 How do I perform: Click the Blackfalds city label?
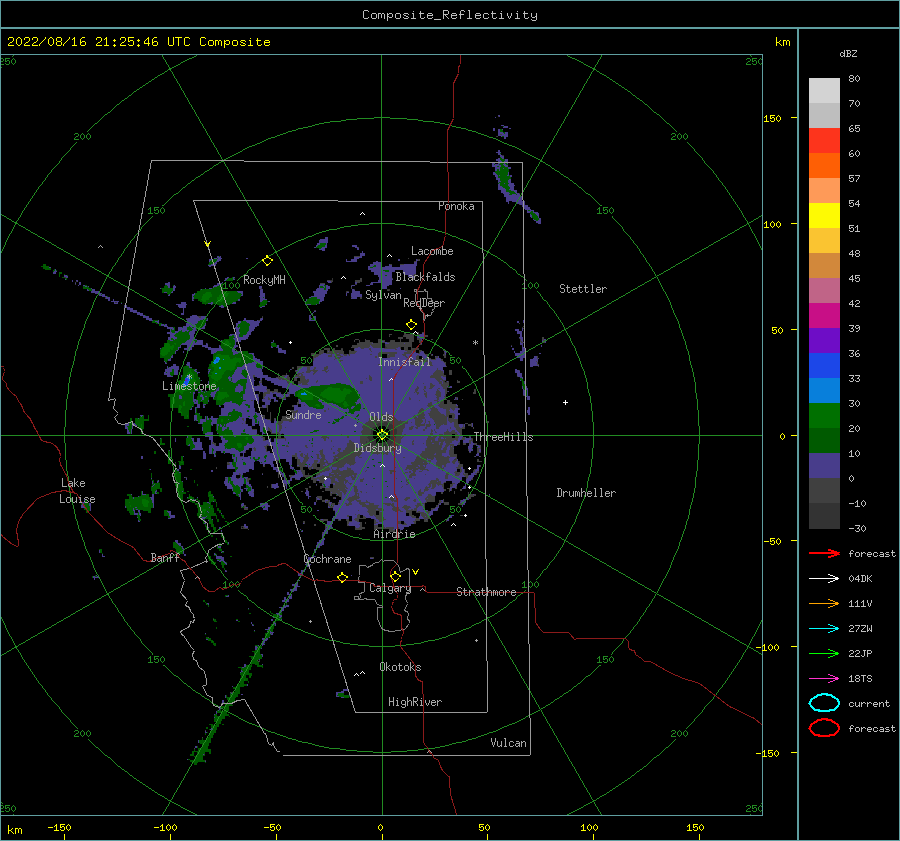coord(425,277)
